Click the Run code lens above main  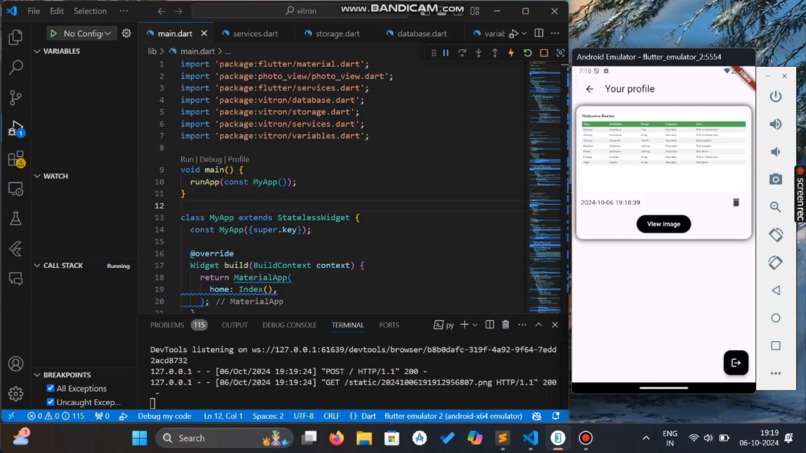187,159
